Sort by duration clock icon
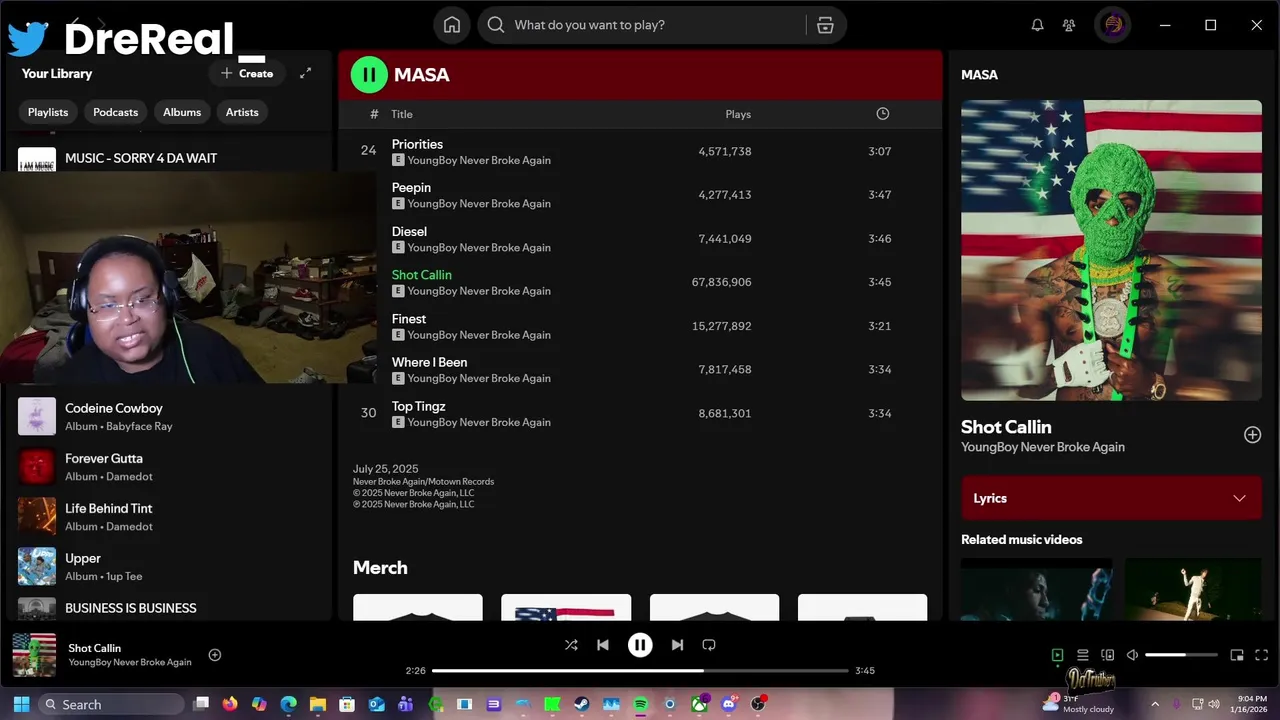Screen dimensions: 1280x720 (x=883, y=114)
